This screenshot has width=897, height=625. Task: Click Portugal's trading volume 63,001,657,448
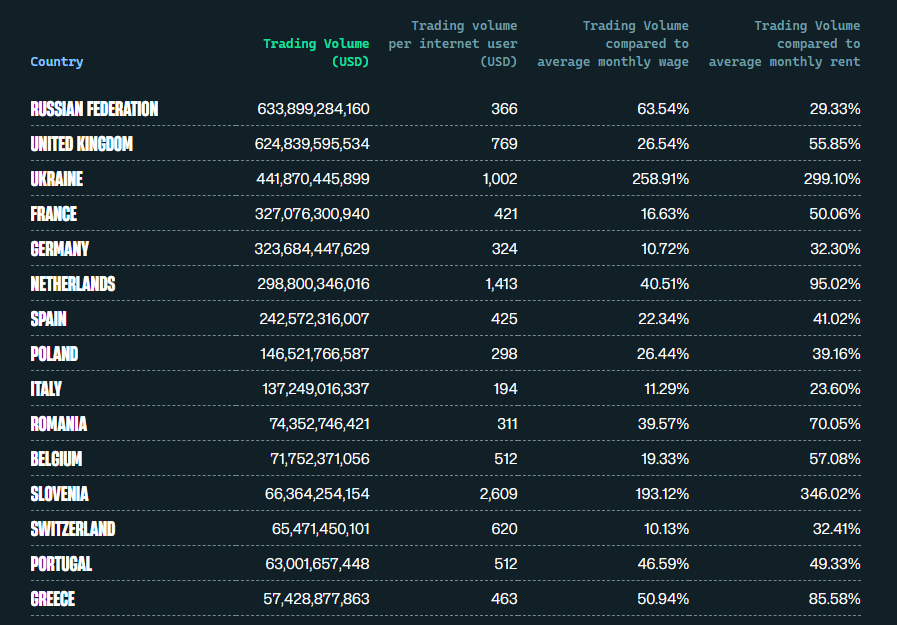[317, 564]
